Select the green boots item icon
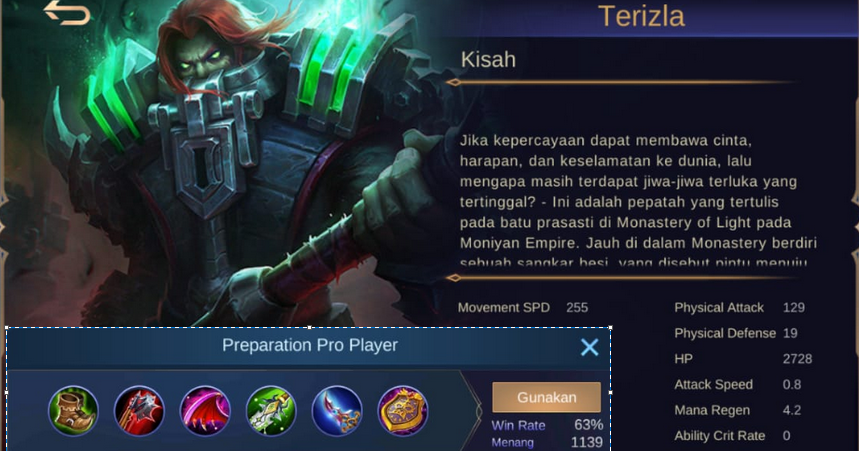 [73, 411]
